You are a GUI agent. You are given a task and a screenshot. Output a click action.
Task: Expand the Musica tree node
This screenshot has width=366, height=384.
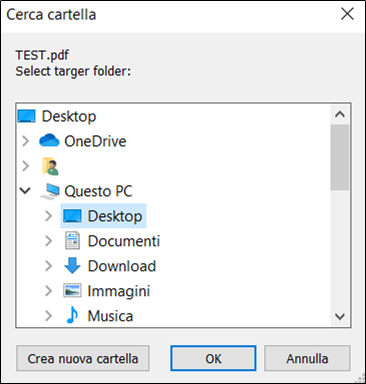[x=49, y=316]
